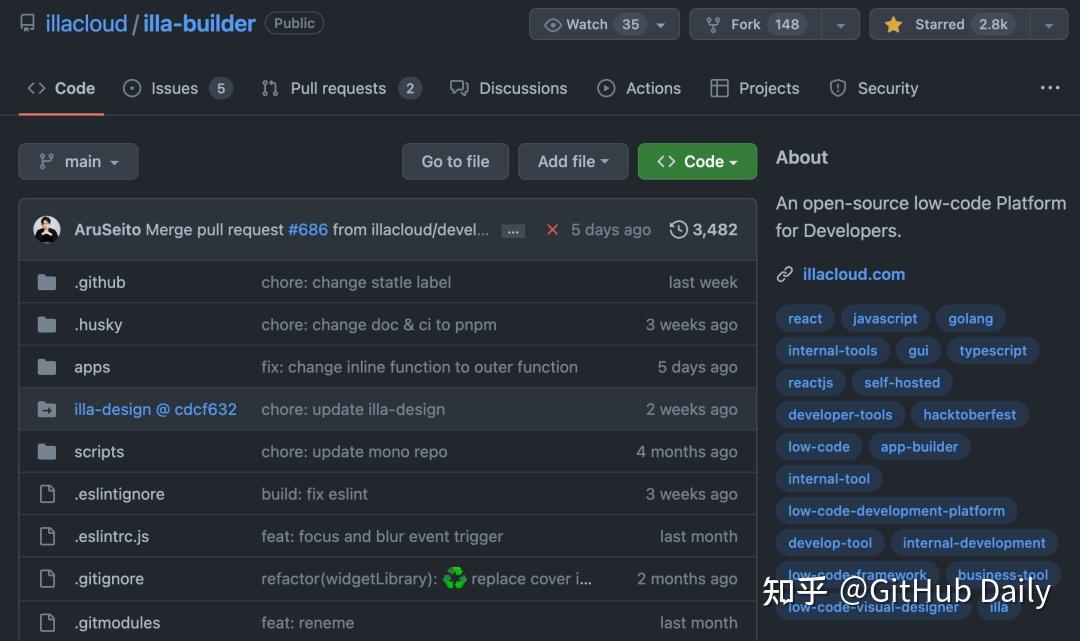Viewport: 1080px width, 641px height.
Task: Click the link icon beside illacloud.com
Action: tap(783, 273)
